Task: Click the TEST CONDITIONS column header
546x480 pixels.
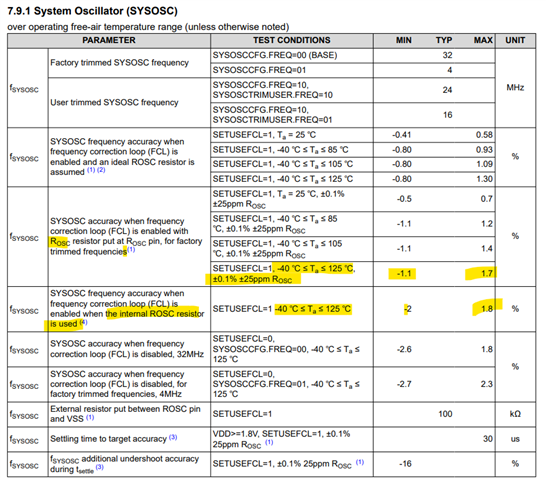Action: [x=292, y=40]
